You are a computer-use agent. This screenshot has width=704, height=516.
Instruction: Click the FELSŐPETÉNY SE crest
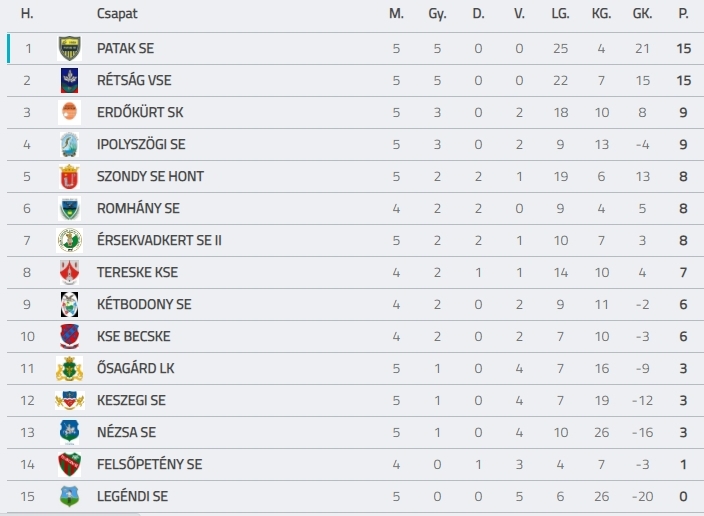pos(70,464)
